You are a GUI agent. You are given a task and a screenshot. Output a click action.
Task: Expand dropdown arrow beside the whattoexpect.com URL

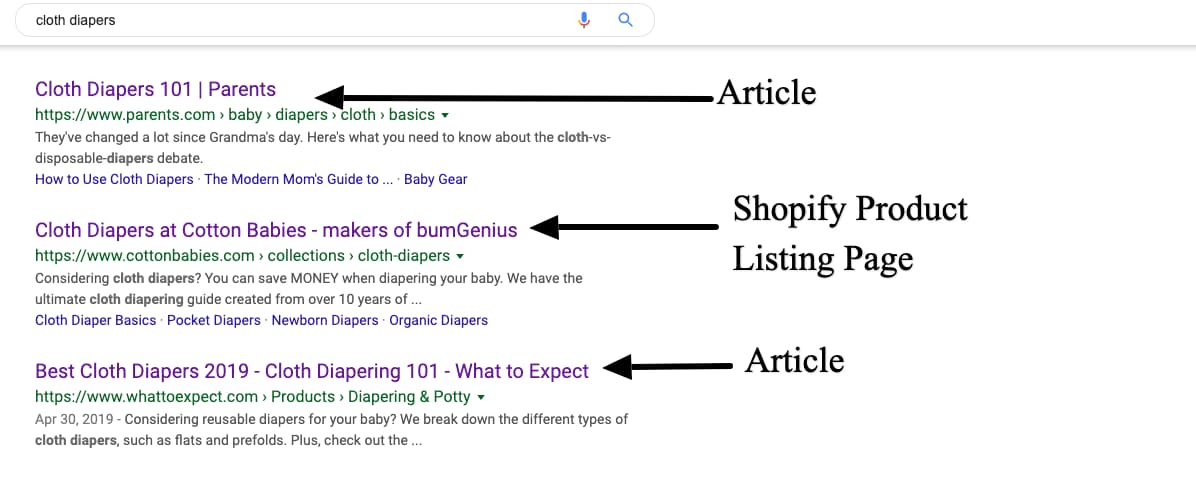tap(481, 398)
